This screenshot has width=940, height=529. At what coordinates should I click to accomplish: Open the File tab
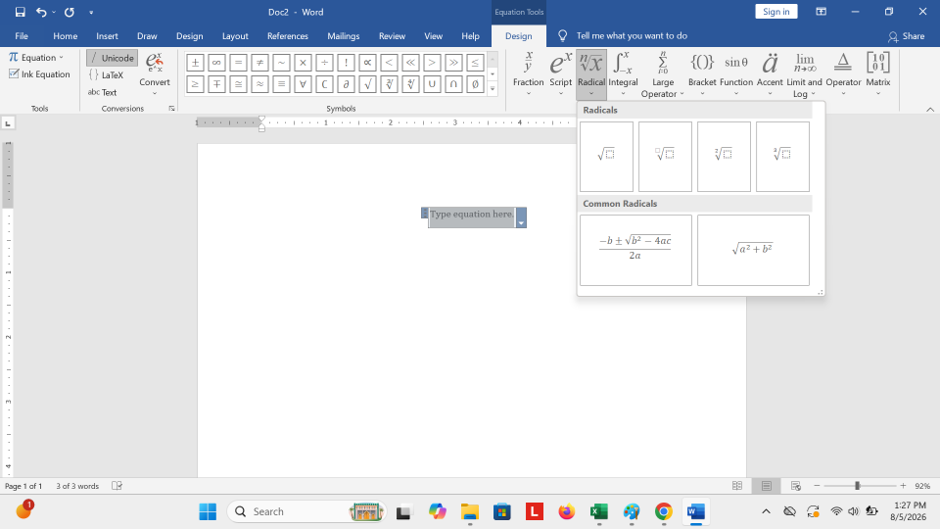(22, 36)
